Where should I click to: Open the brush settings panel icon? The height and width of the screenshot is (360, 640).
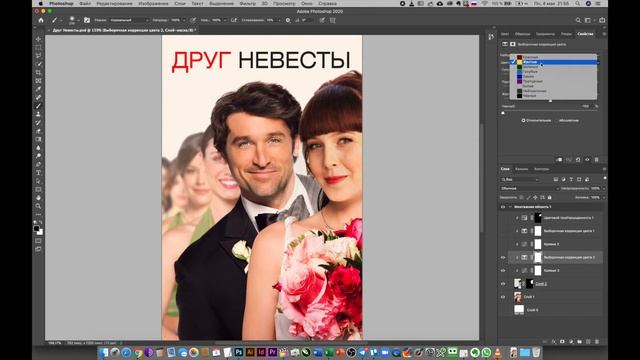(x=87, y=20)
